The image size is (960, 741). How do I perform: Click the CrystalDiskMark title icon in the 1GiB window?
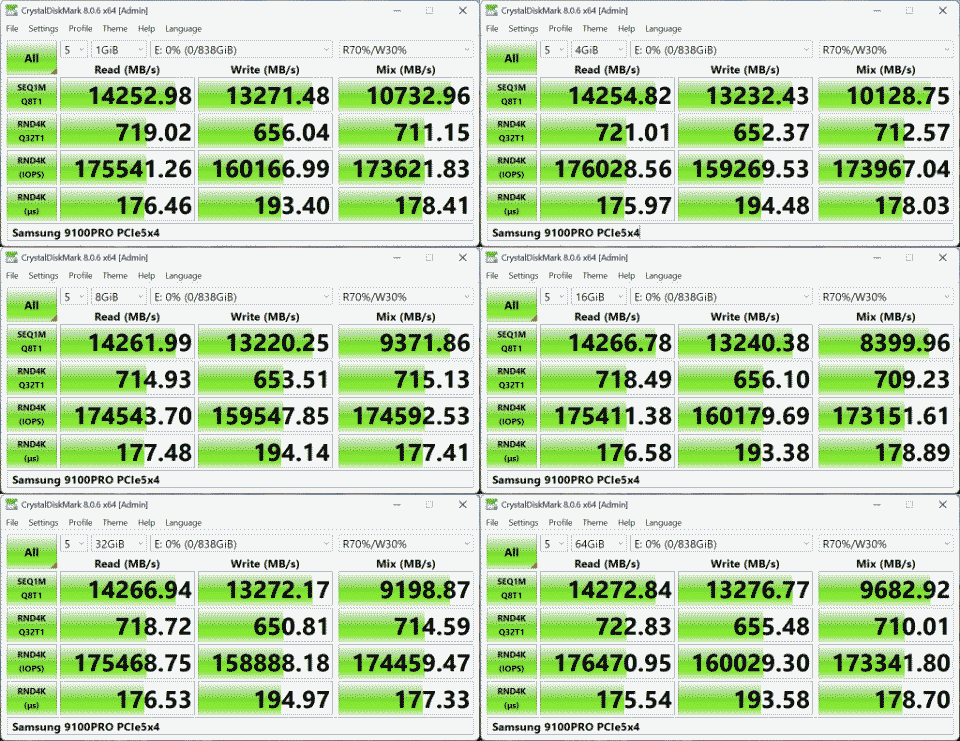tap(12, 10)
